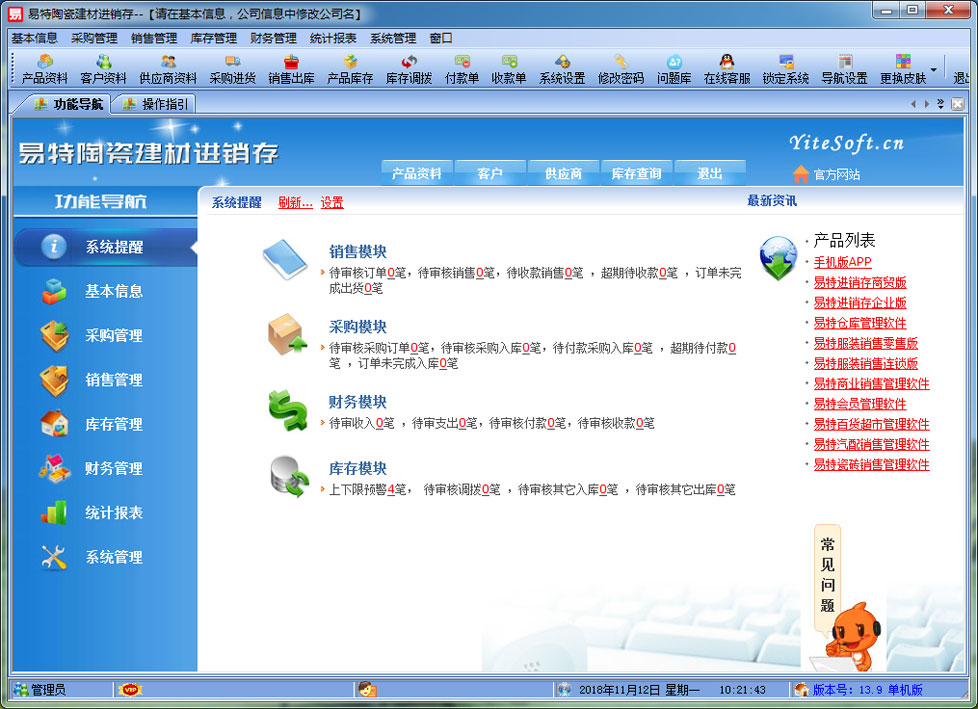Open the 设置 link beside 刷新

click(332, 202)
